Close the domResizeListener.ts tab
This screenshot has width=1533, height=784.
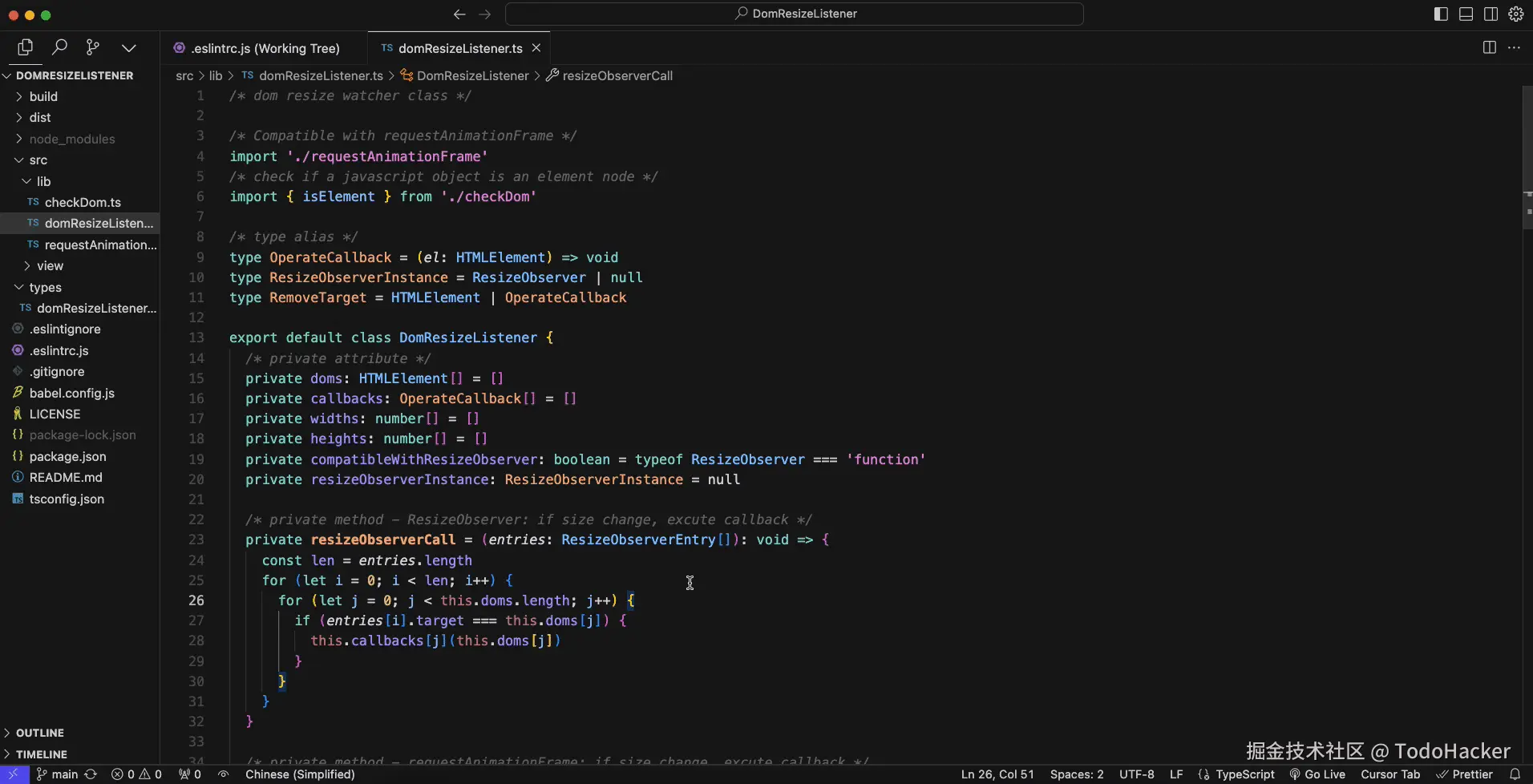tap(536, 48)
